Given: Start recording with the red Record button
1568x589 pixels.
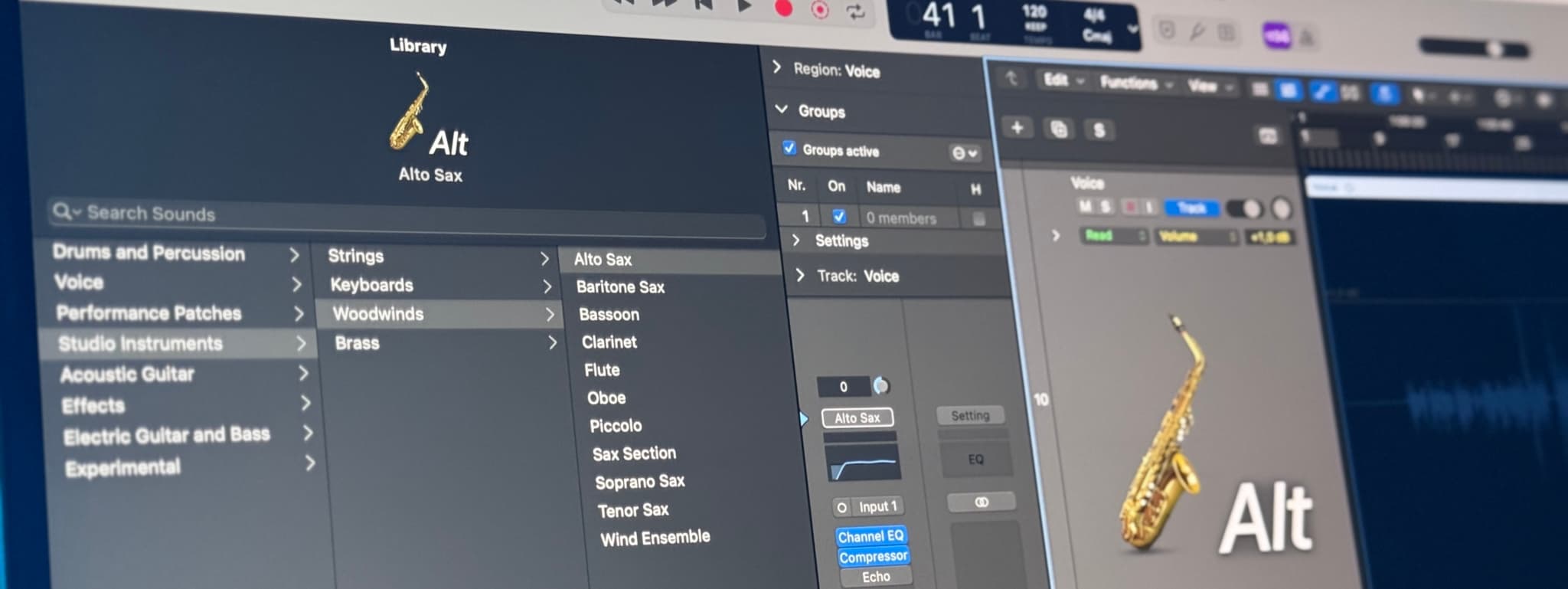Looking at the screenshot, I should tap(784, 9).
